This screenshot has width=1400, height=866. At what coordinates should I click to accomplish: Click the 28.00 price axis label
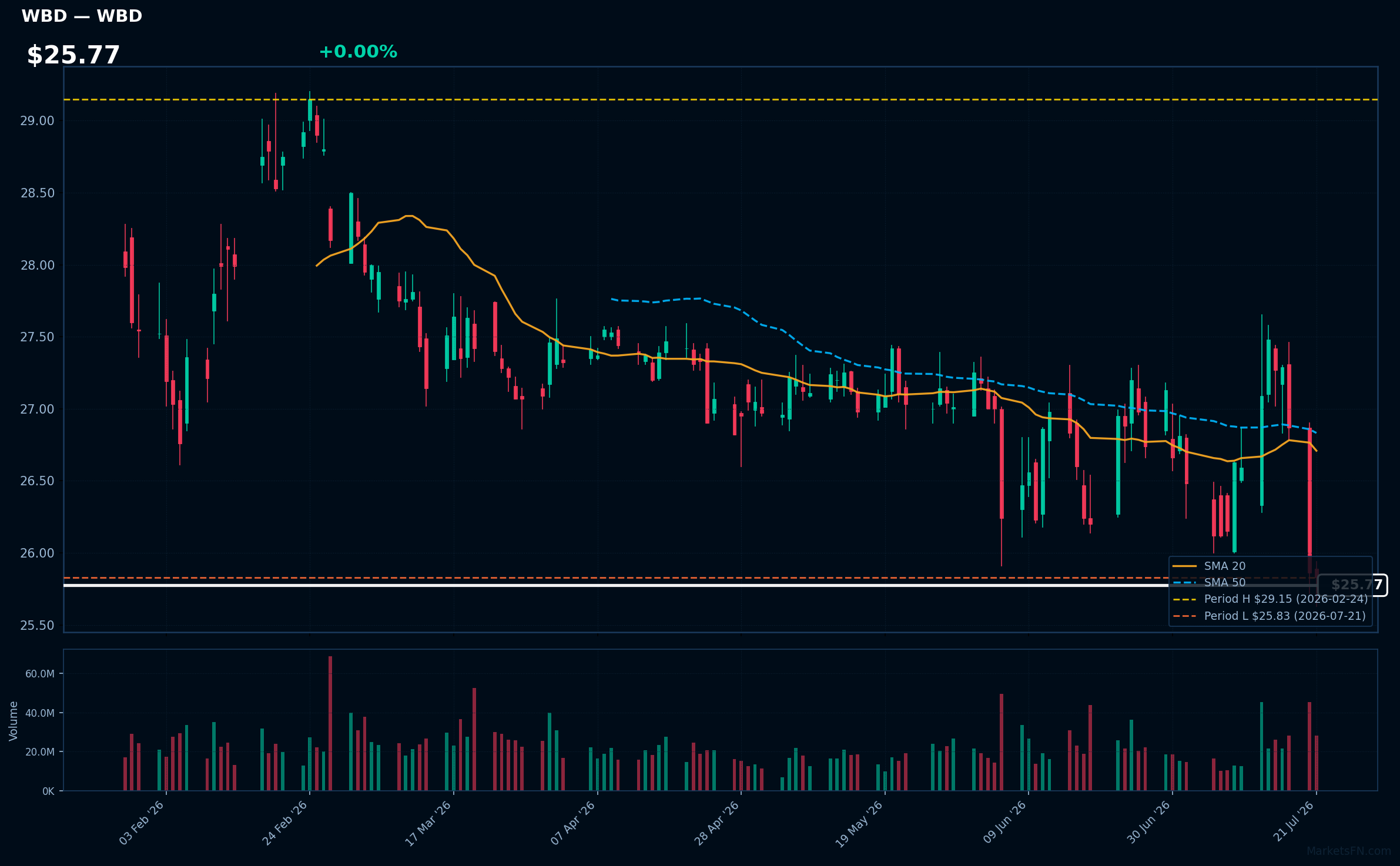(x=37, y=266)
